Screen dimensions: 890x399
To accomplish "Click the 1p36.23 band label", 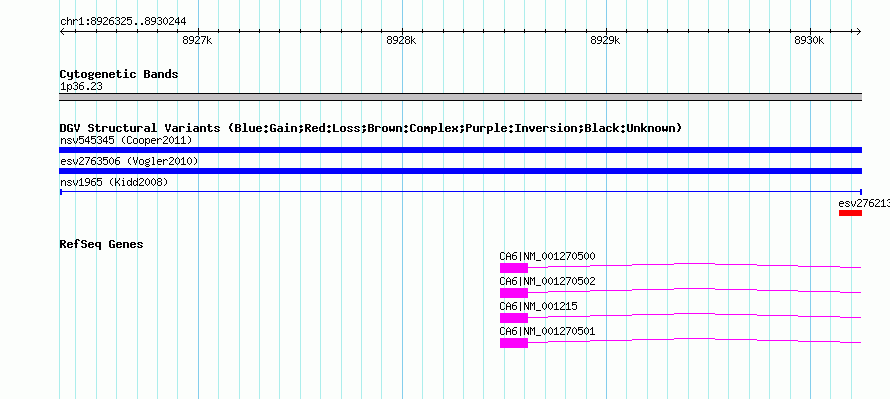I will [81, 87].
